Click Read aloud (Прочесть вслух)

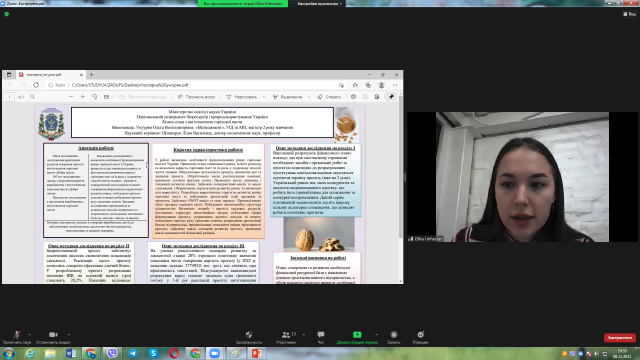pos(196,97)
